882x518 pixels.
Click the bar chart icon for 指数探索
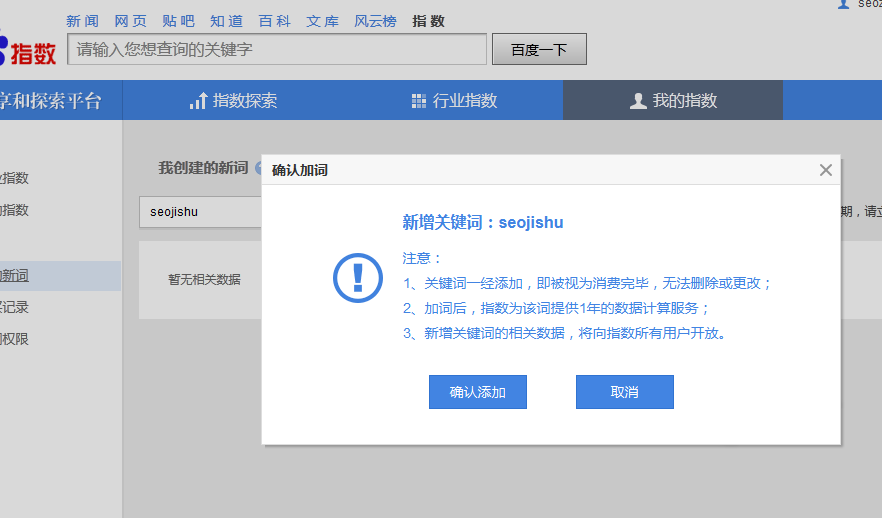click(x=197, y=101)
